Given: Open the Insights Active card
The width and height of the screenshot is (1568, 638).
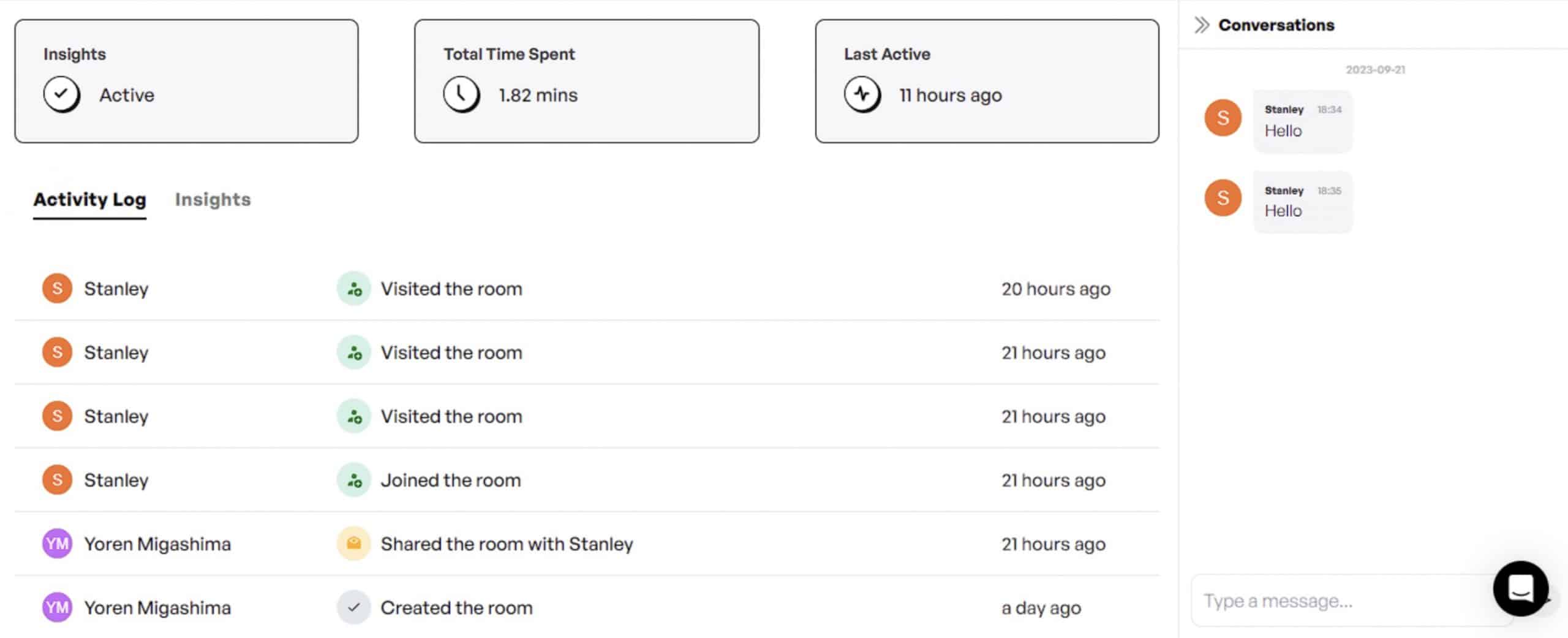Looking at the screenshot, I should click(x=186, y=82).
